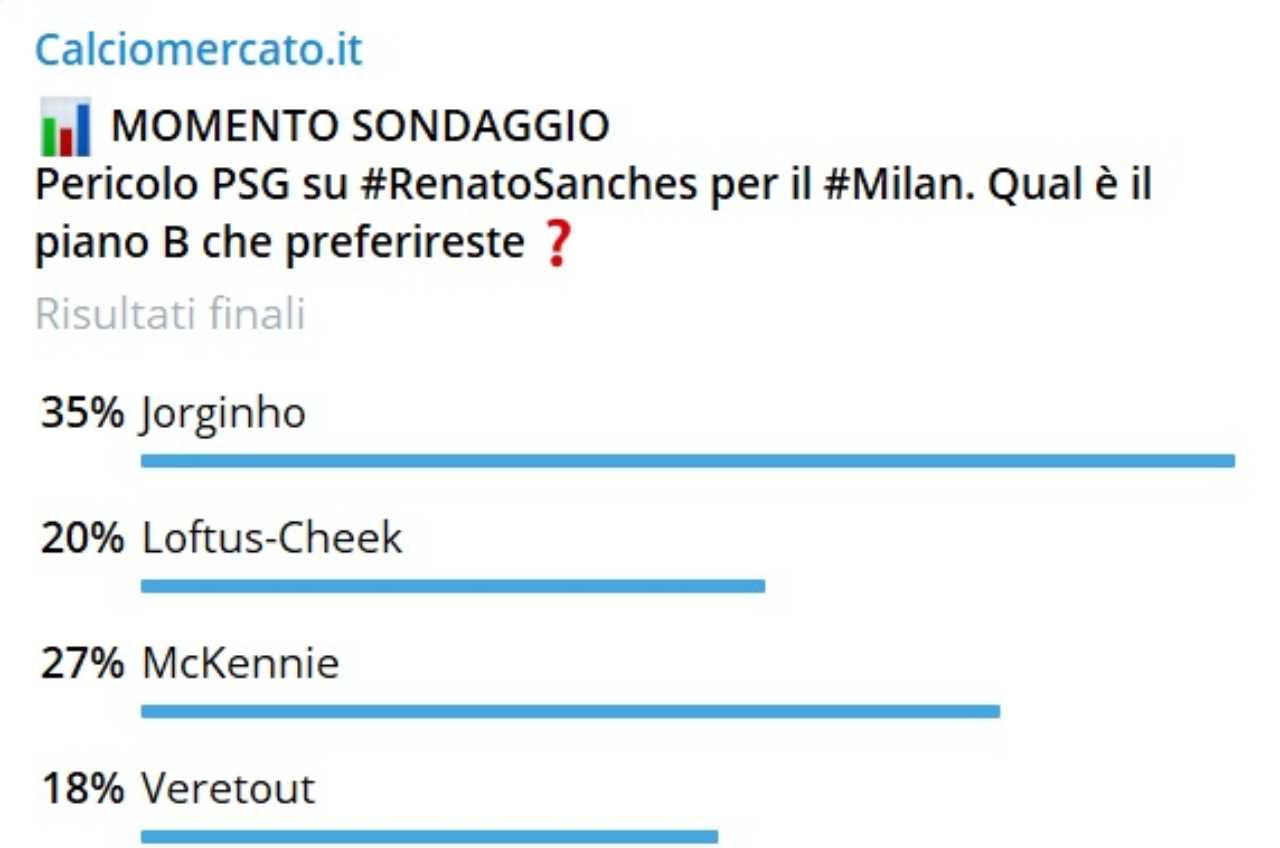Select the Loftus-Cheek poll option
Image resolution: width=1280 pixels, height=848 pixels.
pos(272,538)
